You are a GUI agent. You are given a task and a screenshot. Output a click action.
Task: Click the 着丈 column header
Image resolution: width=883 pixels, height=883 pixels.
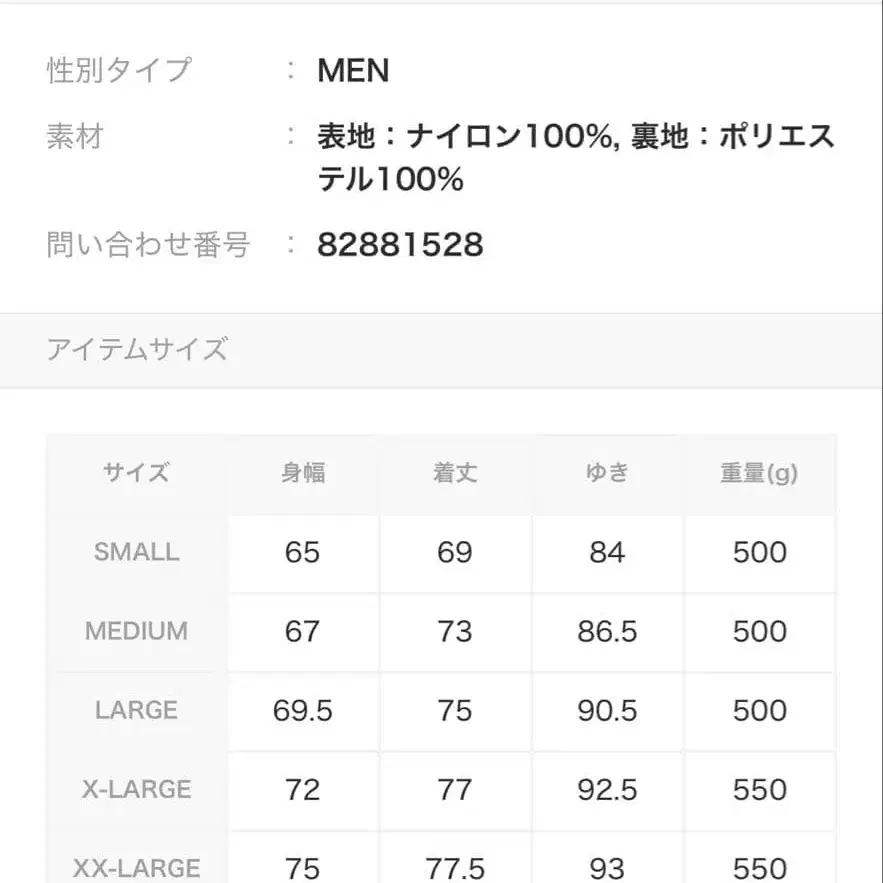[x=455, y=473]
